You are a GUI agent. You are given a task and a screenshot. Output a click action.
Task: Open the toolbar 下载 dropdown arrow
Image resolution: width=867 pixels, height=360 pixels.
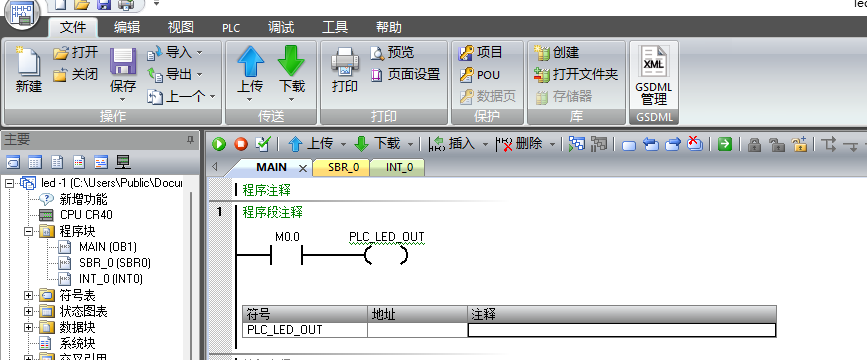click(410, 145)
